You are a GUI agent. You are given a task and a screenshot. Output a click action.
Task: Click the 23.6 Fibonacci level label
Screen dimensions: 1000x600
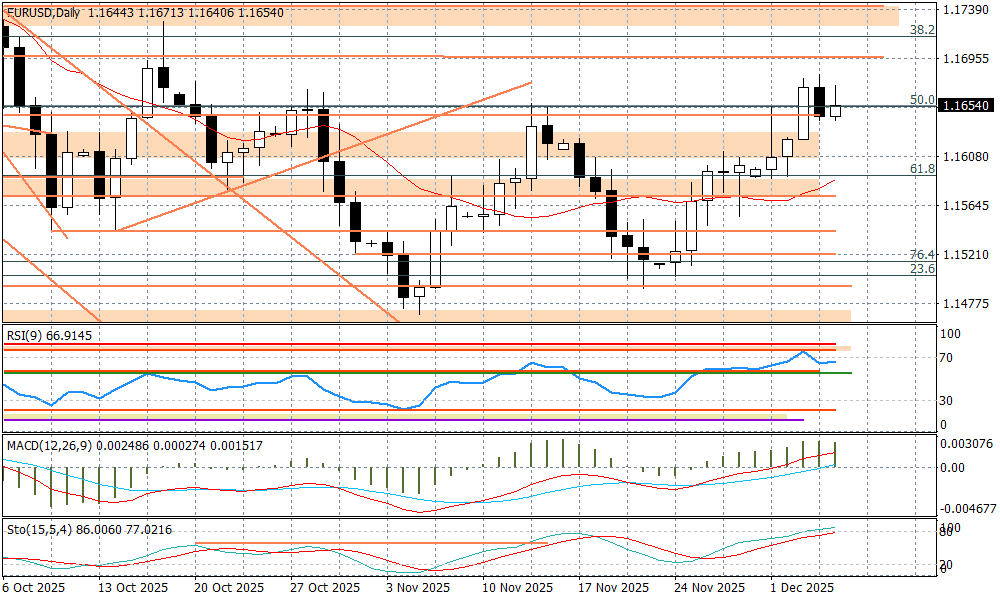click(922, 269)
